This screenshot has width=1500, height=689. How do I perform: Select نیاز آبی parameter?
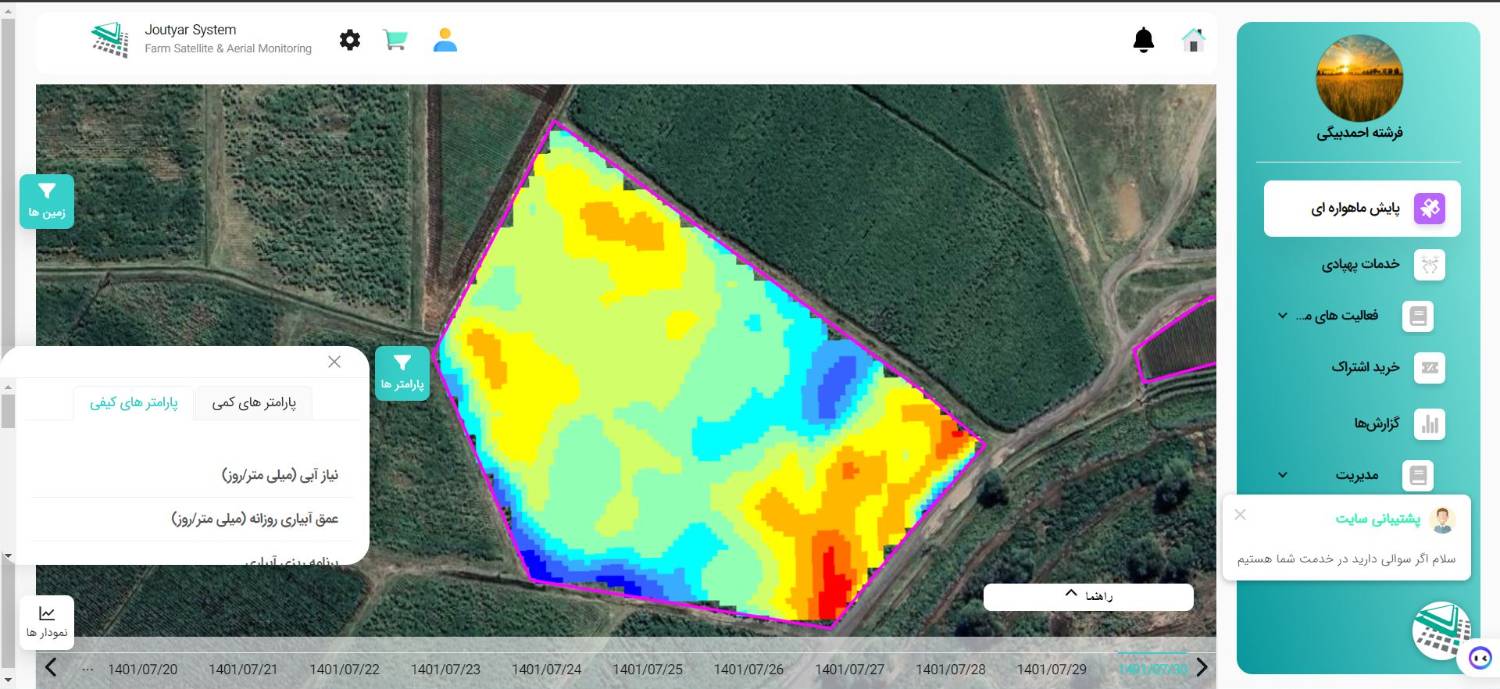coord(280,475)
